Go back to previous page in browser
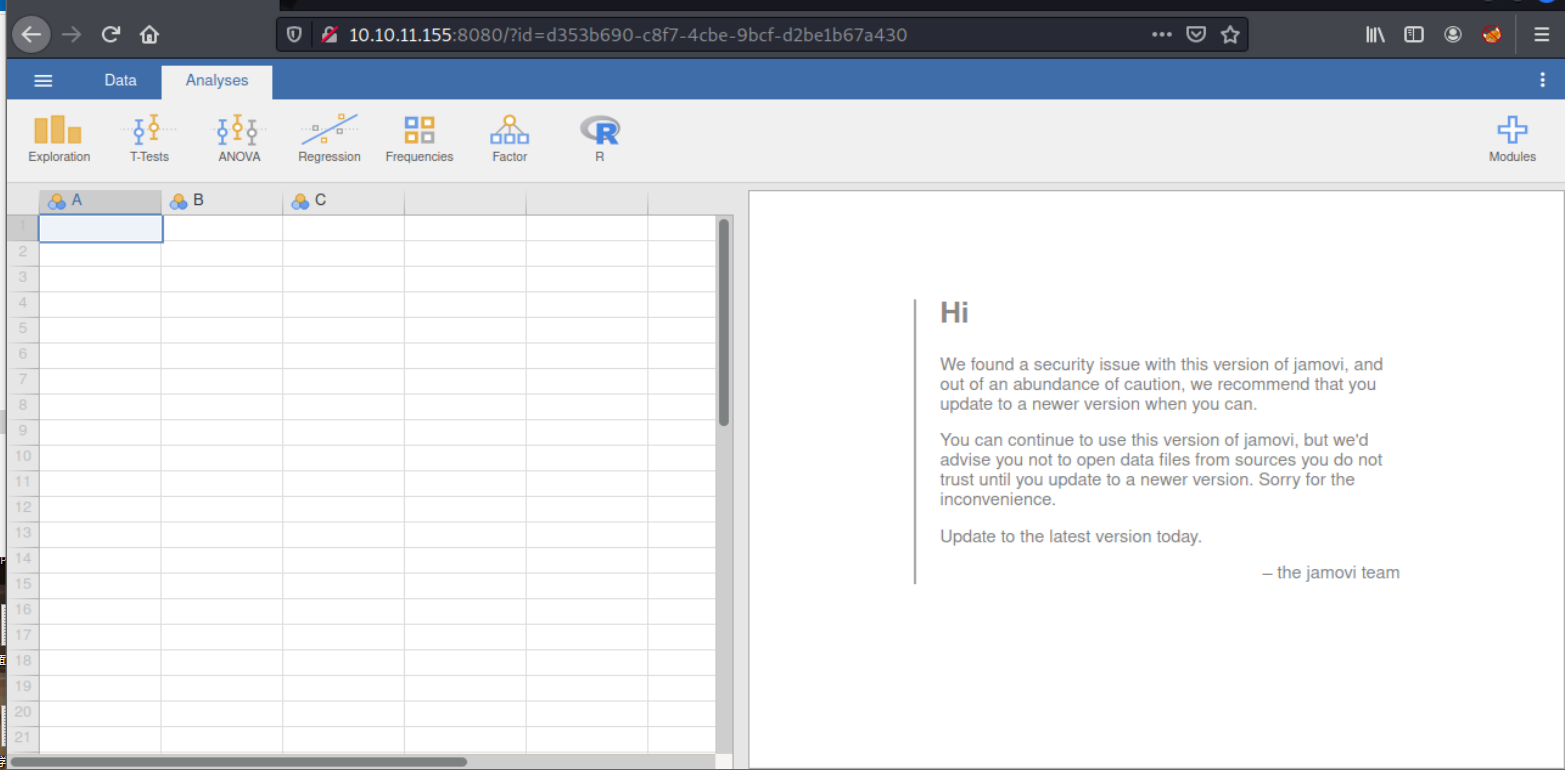 tap(31, 35)
